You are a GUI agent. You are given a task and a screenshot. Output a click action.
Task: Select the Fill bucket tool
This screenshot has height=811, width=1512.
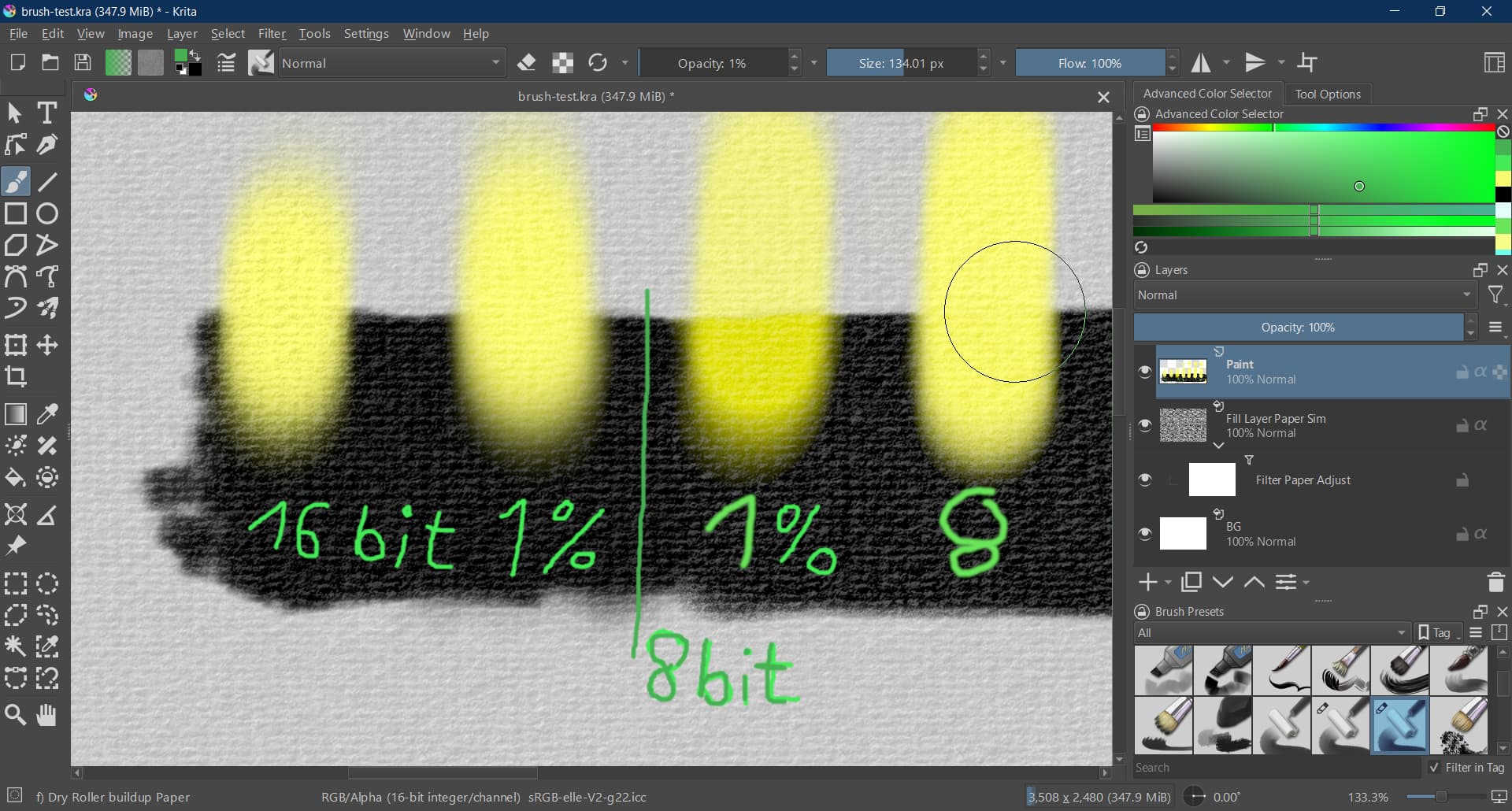(x=16, y=478)
